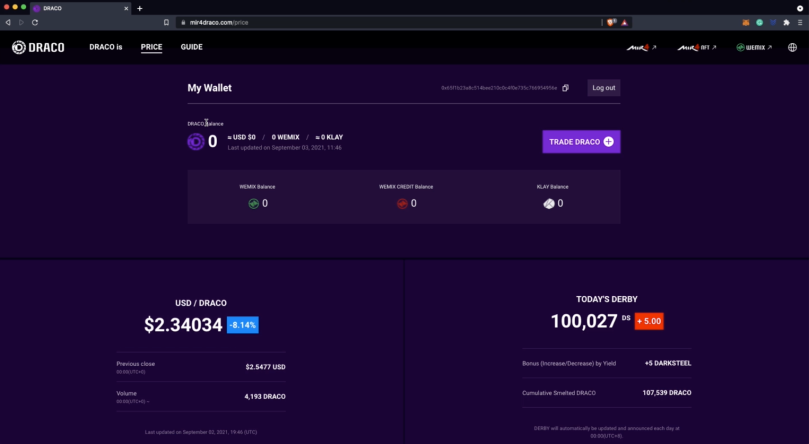Open the MIR4 external link
Image resolution: width=809 pixels, height=444 pixels.
641,47
